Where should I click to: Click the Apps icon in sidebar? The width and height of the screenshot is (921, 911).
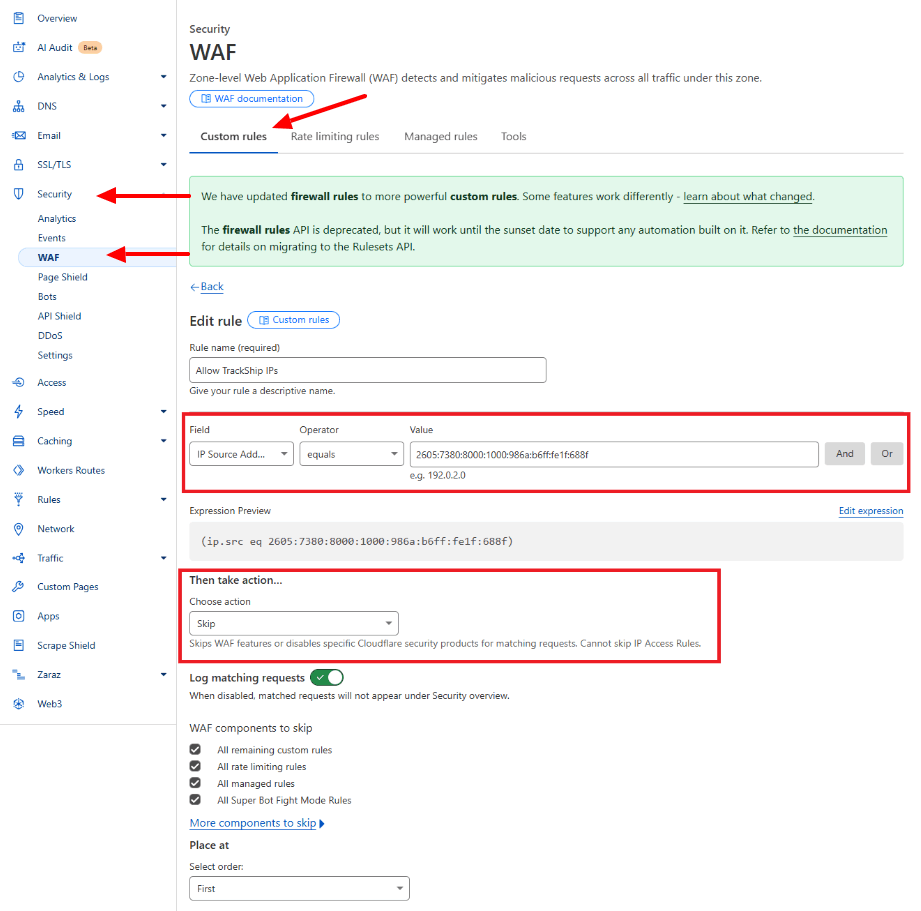[x=19, y=616]
